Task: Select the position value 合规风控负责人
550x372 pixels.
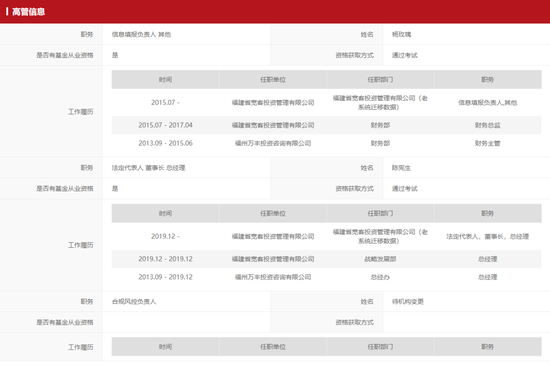Action: point(134,302)
